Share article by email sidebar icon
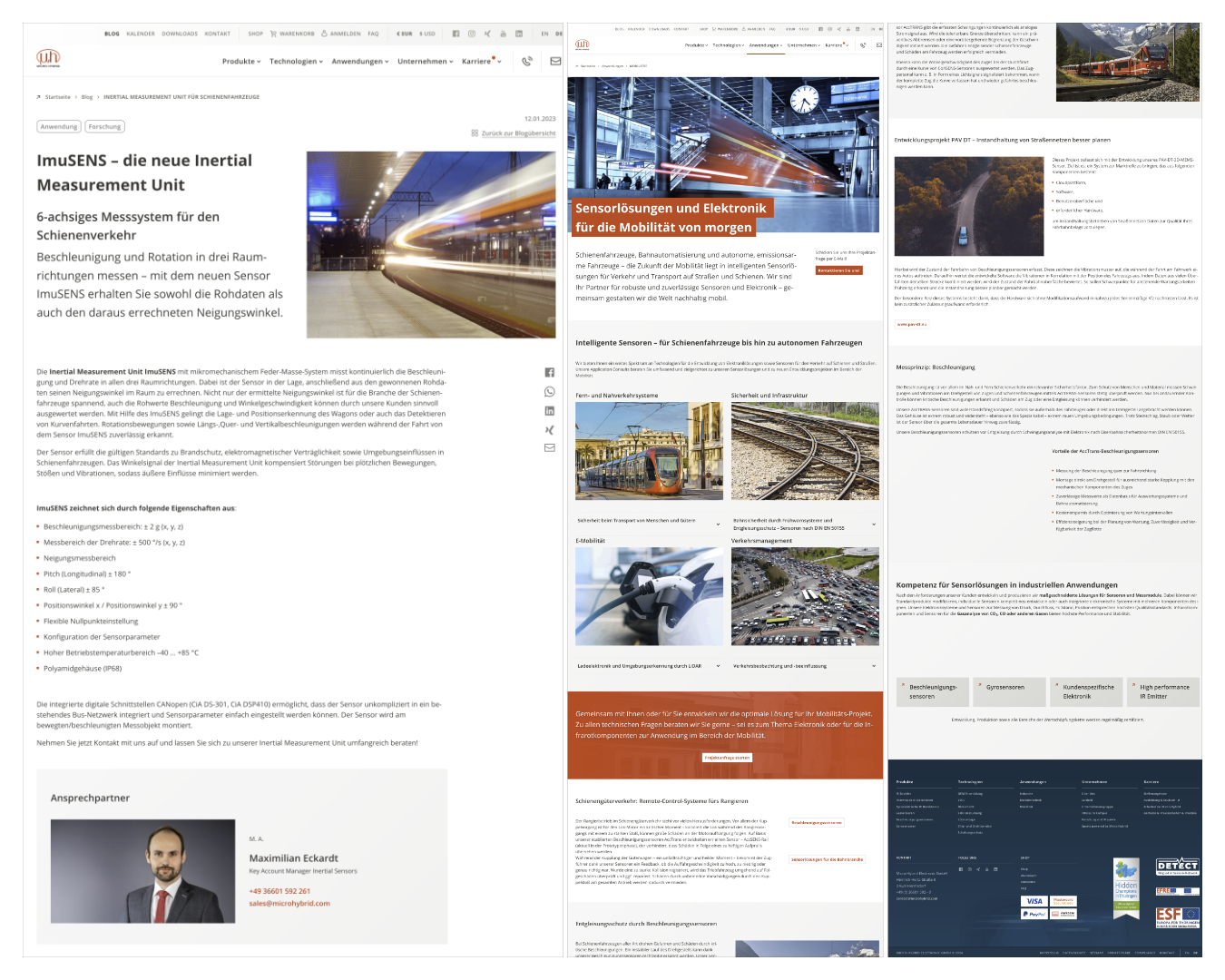The image size is (1225, 980). tap(549, 447)
